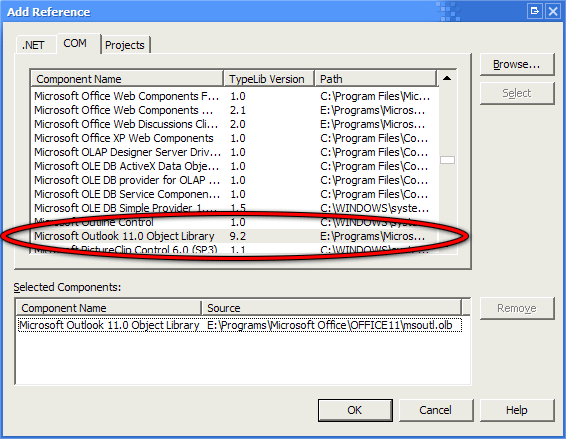The image size is (566, 439).
Task: Click Source column header in Selected Components
Action: coord(332,308)
